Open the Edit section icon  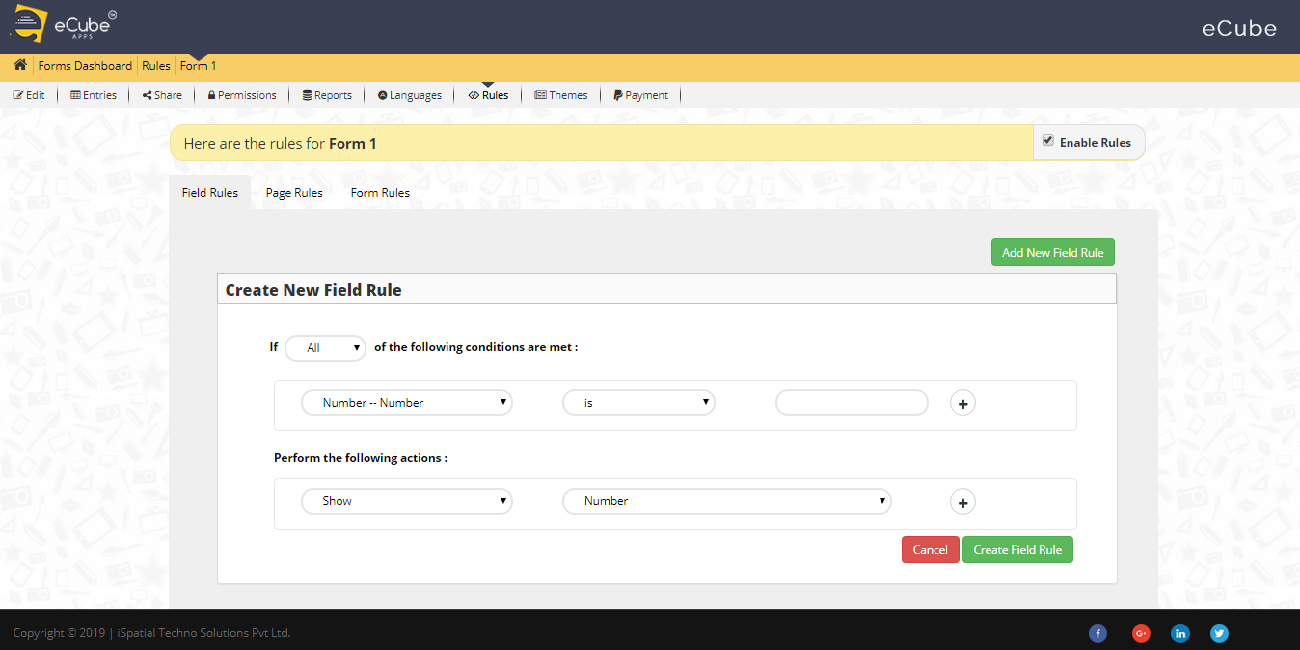pos(16,94)
